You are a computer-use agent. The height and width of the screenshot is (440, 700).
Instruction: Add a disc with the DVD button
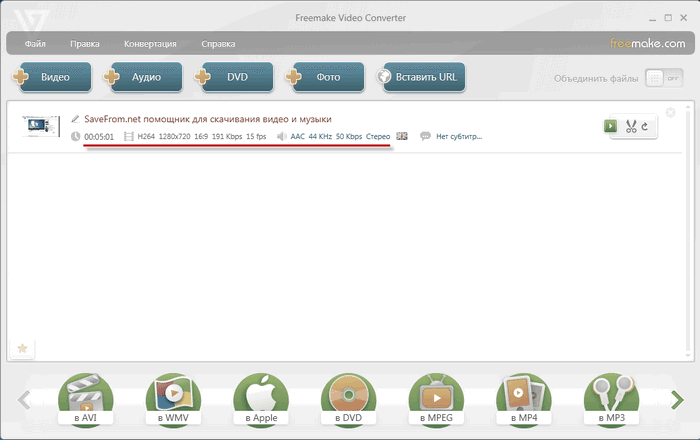(234, 77)
